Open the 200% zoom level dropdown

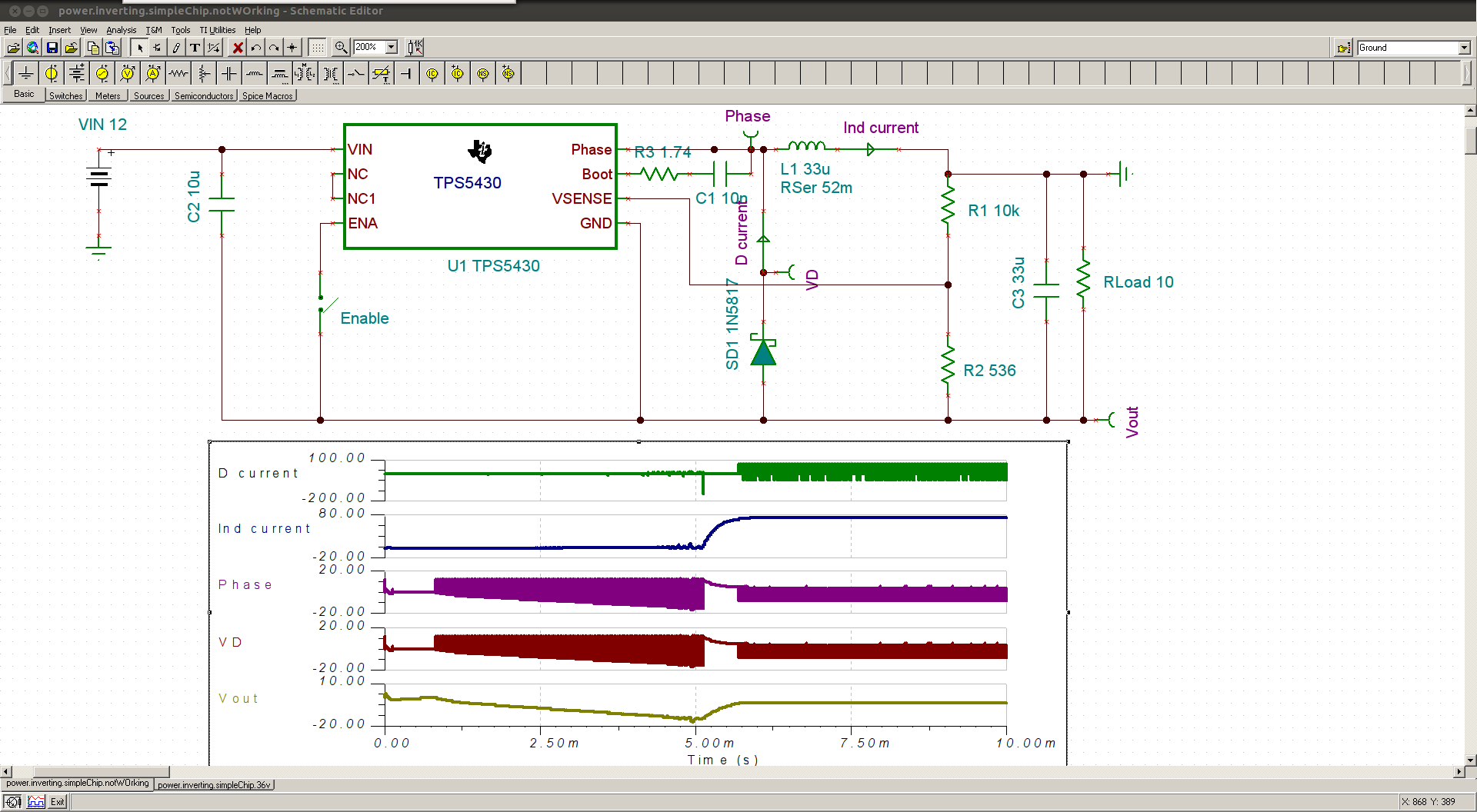coord(392,47)
